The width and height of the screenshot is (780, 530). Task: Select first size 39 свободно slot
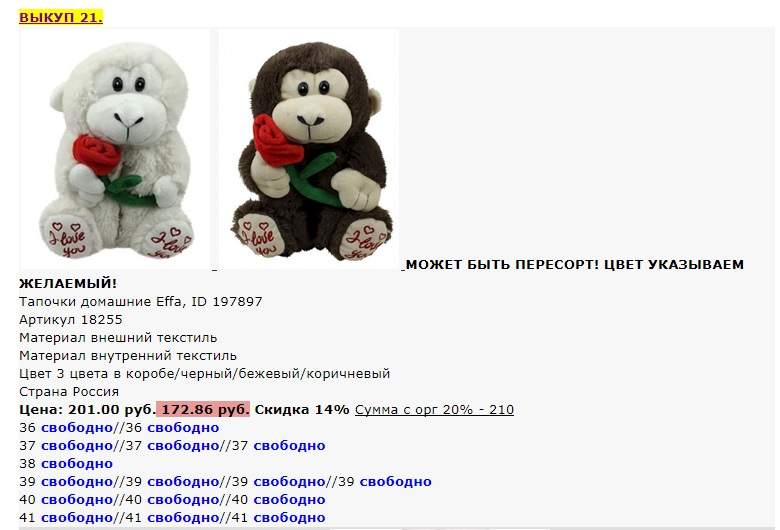pyautogui.click(x=77, y=482)
